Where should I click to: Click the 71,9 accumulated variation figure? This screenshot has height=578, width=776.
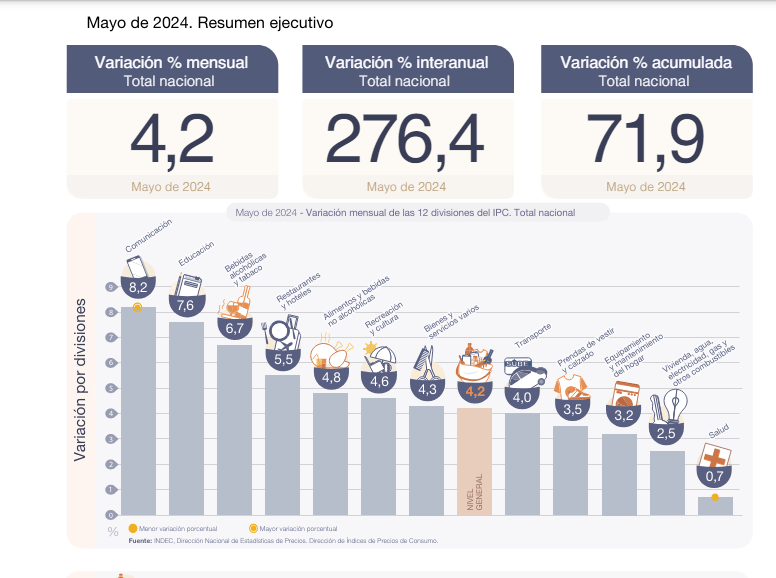(x=645, y=139)
